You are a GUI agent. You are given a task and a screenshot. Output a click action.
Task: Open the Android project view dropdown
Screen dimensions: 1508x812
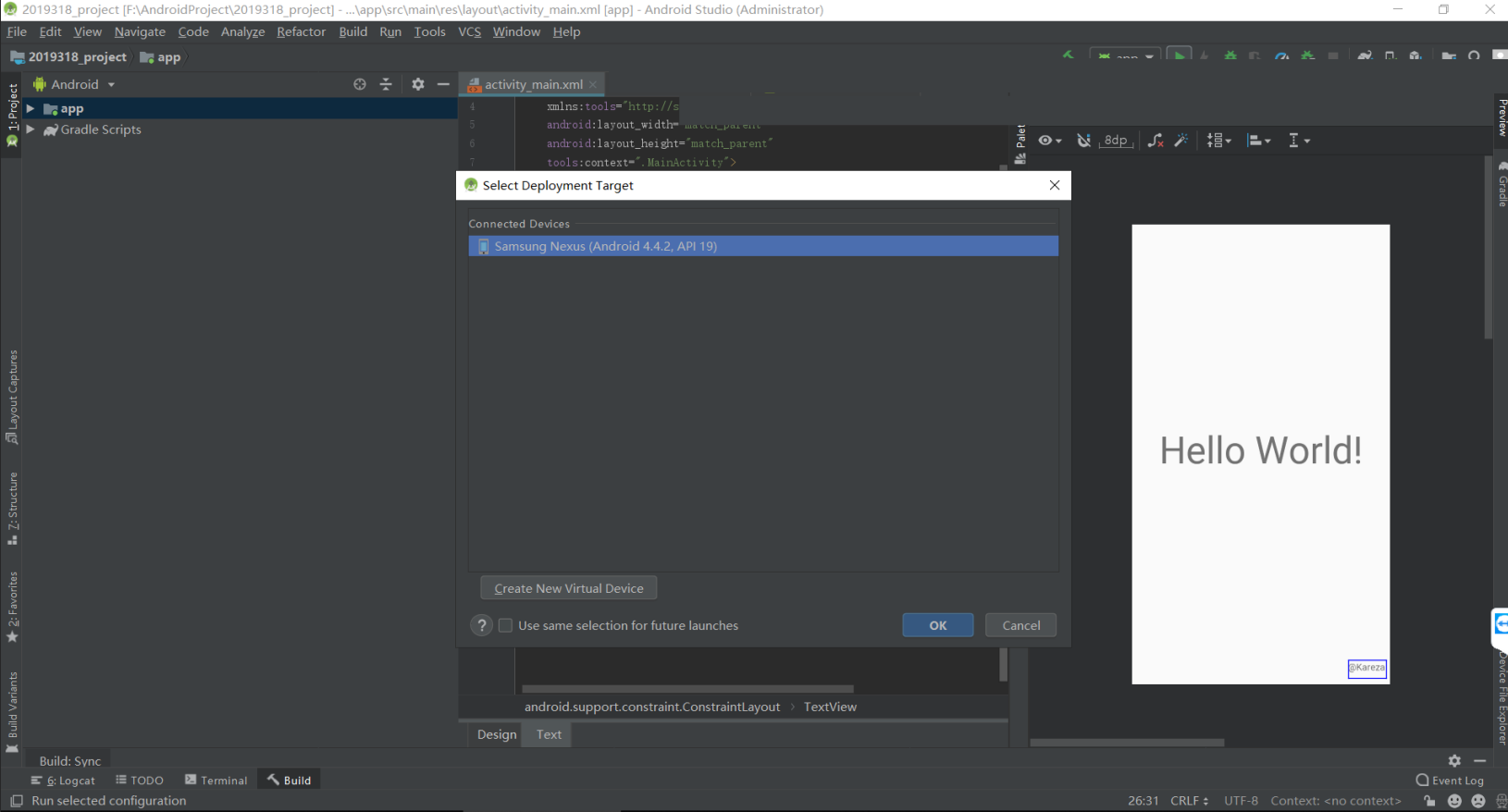pos(74,84)
